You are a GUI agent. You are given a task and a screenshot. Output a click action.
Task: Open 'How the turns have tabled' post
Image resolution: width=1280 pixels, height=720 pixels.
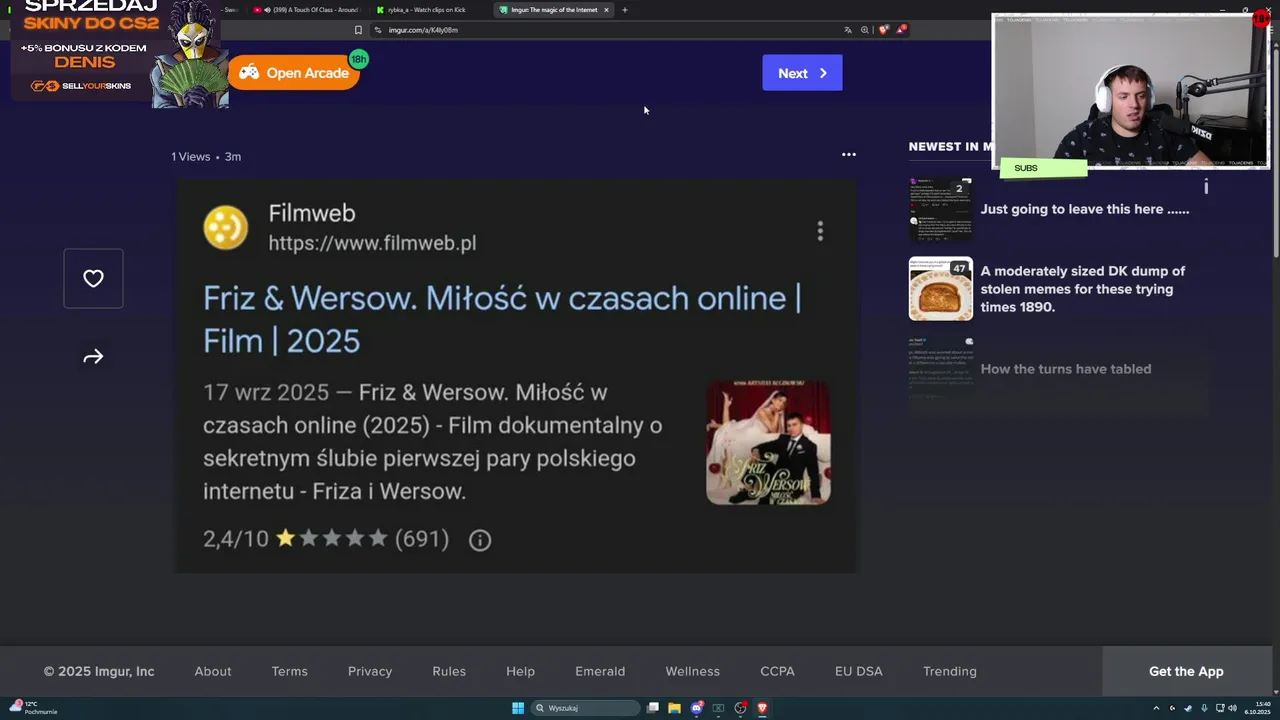1066,369
